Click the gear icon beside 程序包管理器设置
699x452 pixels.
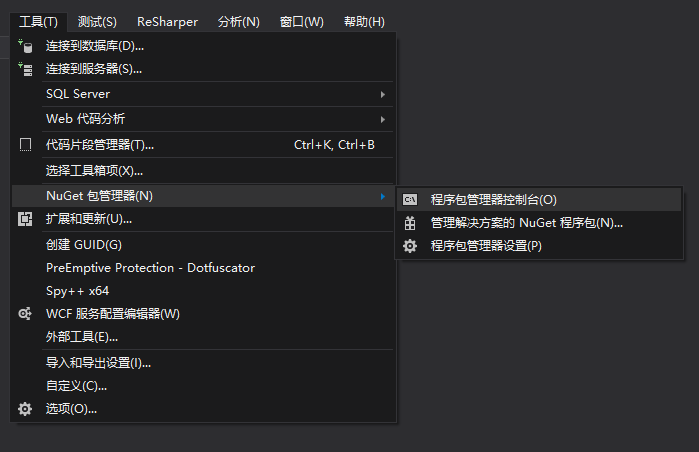pyautogui.click(x=410, y=246)
